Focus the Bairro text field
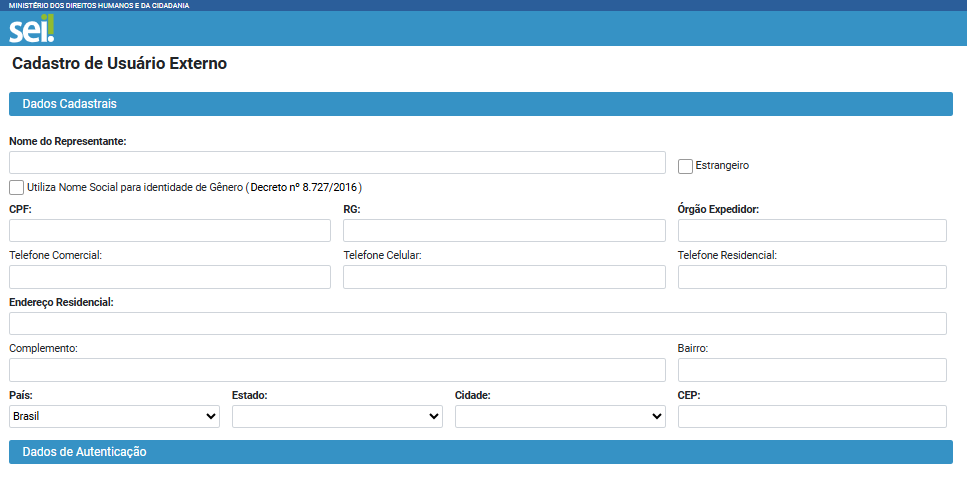The width and height of the screenshot is (967, 482). click(x=812, y=370)
